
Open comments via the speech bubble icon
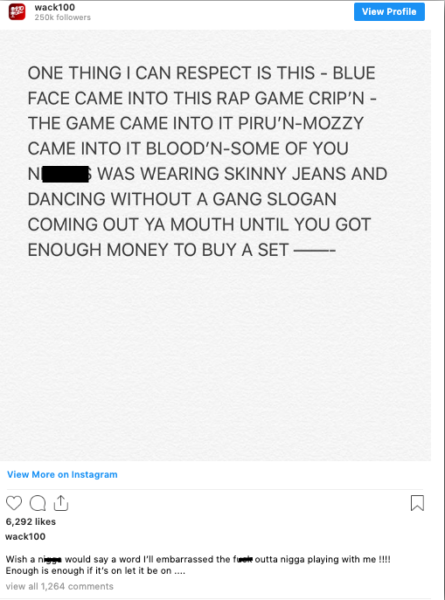pos(37,503)
